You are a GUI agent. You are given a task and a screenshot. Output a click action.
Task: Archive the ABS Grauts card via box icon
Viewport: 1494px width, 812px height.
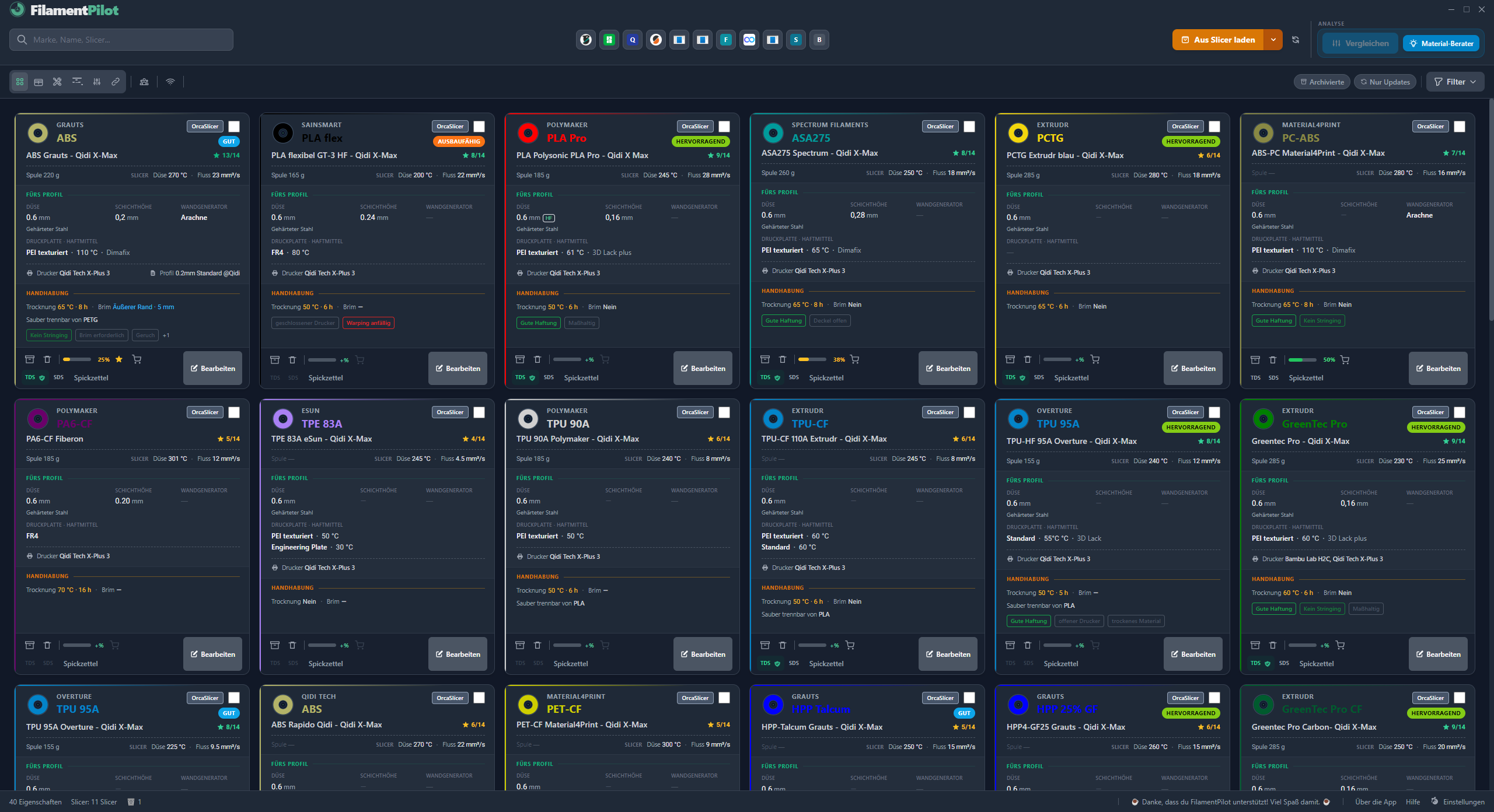pyautogui.click(x=30, y=359)
